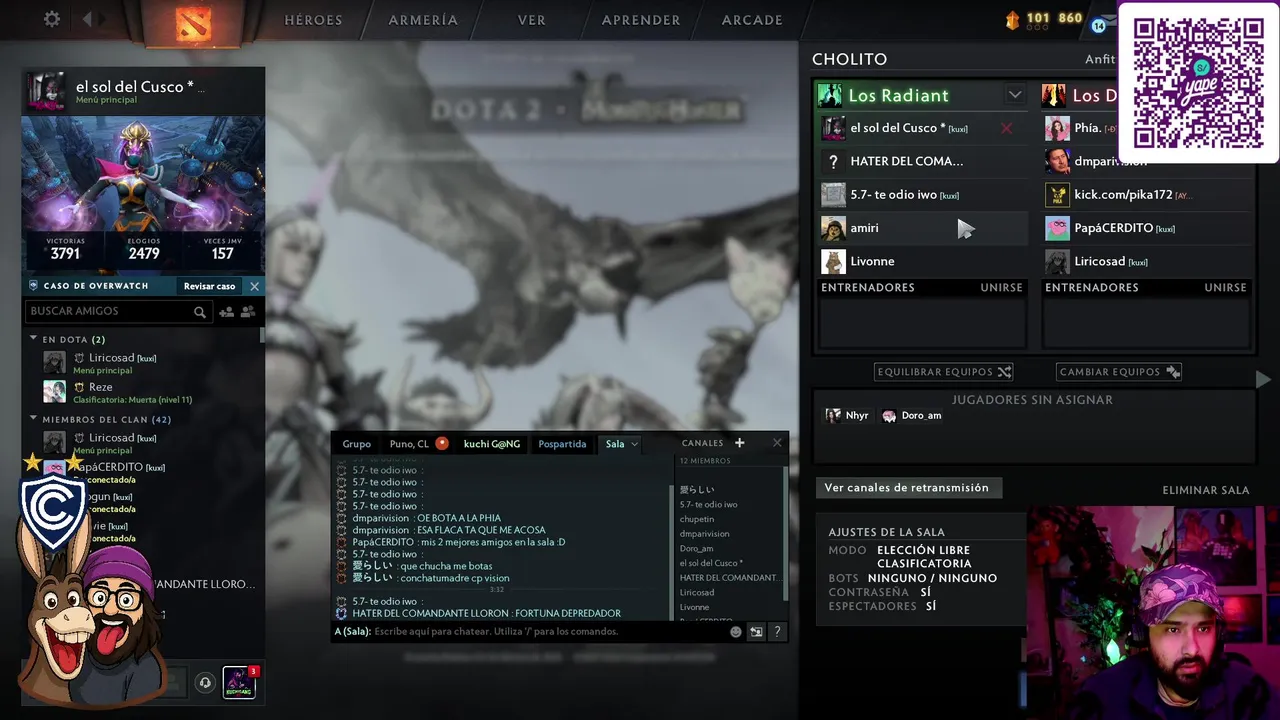The width and height of the screenshot is (1280, 720).
Task: Click Phía's avatar in Dire team
Action: click(1057, 128)
